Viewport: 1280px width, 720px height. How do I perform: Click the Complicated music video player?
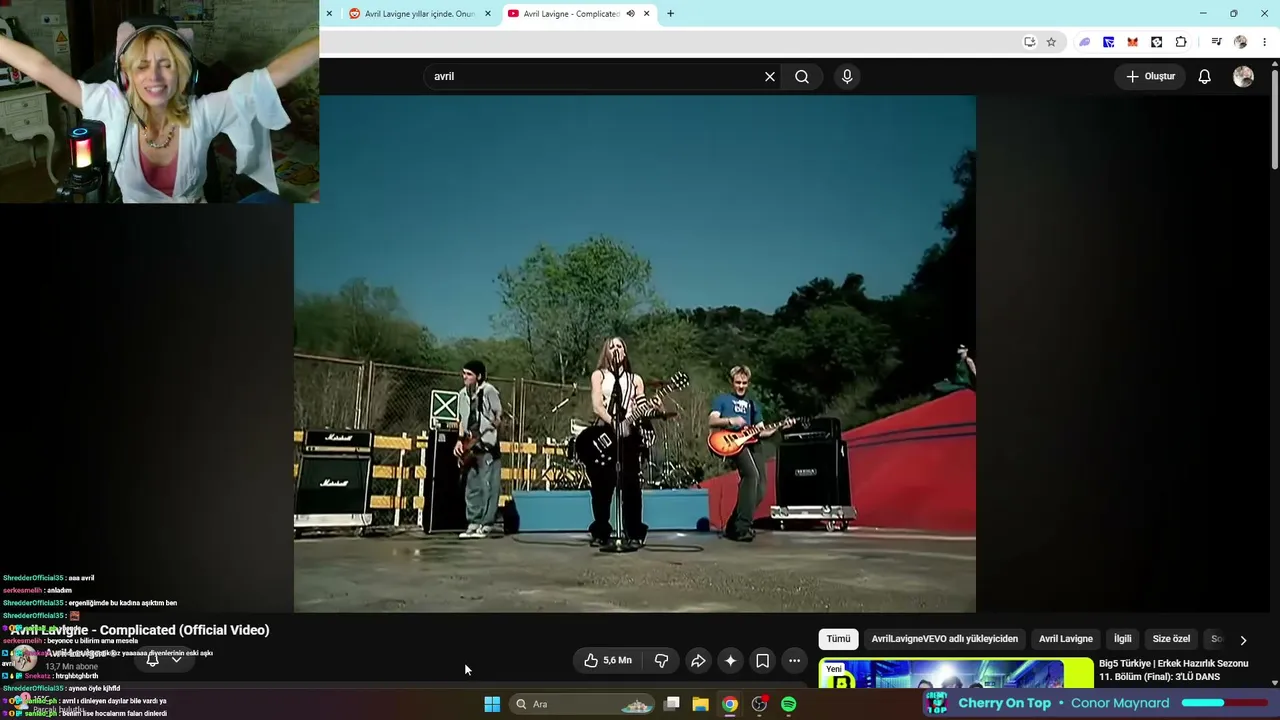635,353
